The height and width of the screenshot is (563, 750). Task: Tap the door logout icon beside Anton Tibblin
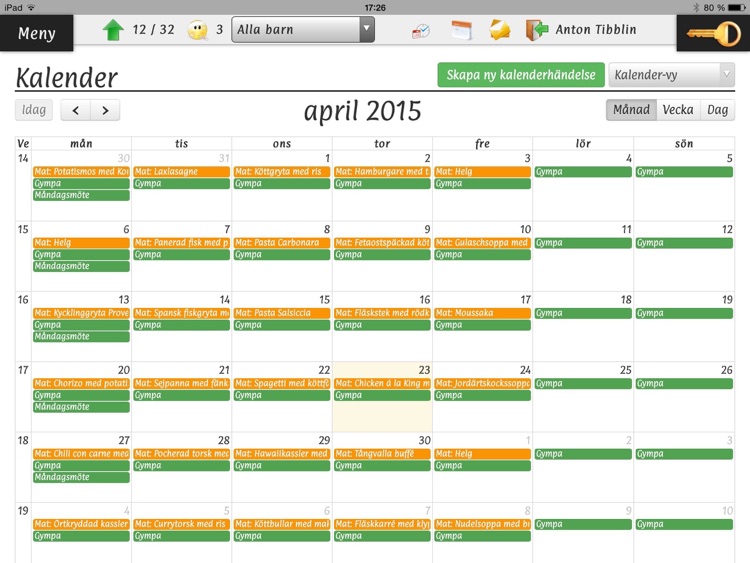tap(537, 30)
